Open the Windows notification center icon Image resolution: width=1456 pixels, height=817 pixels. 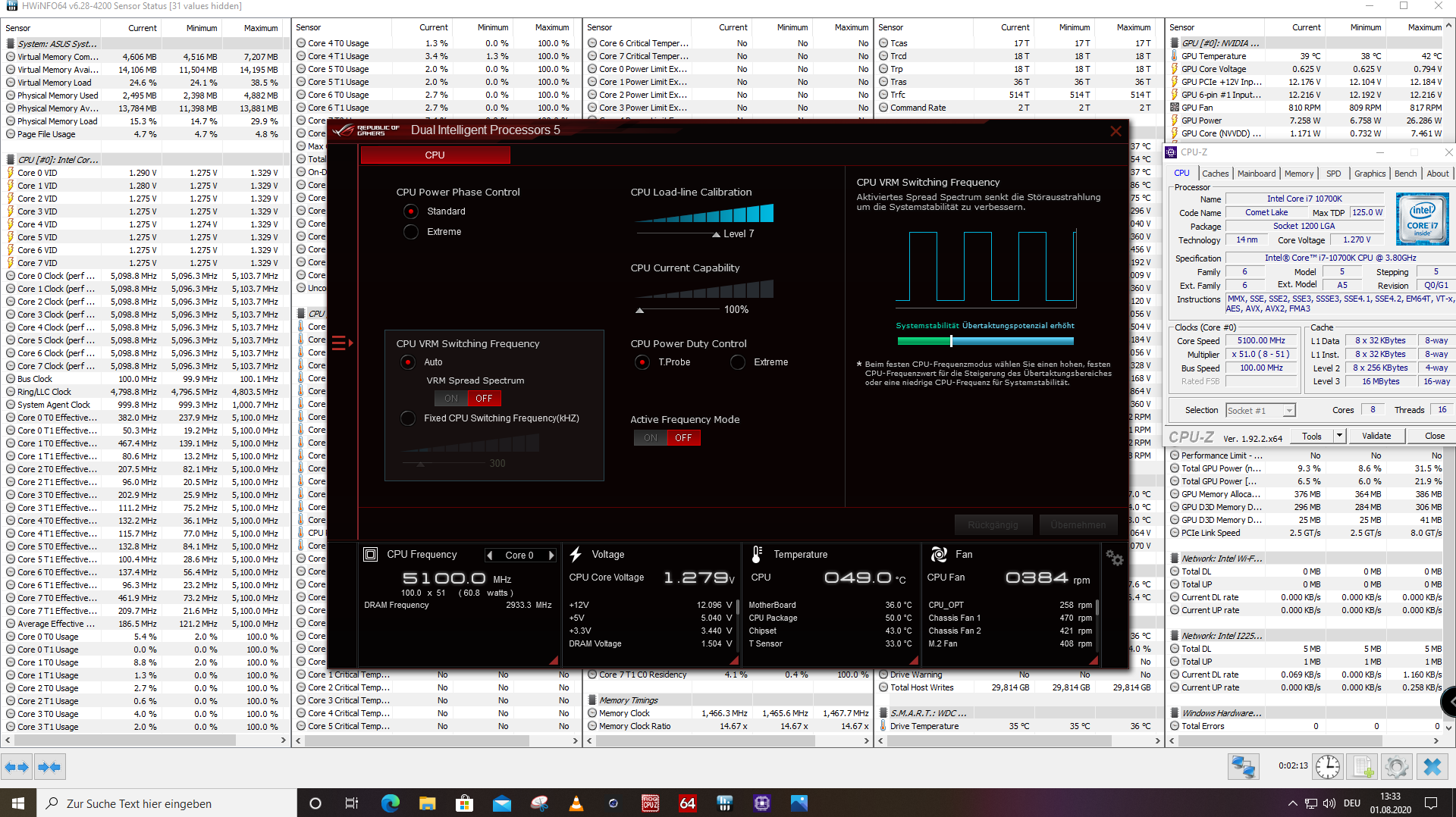click(1431, 803)
